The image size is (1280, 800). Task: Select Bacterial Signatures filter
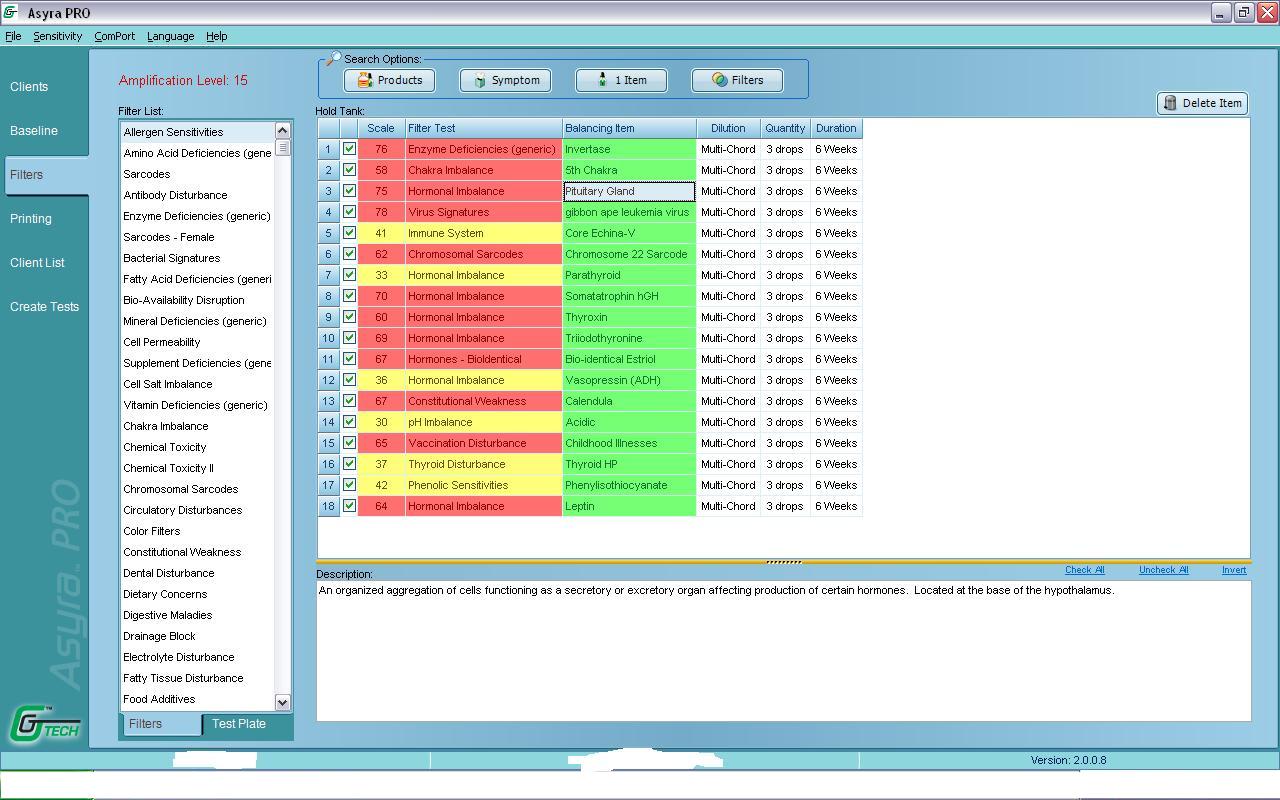(197, 258)
